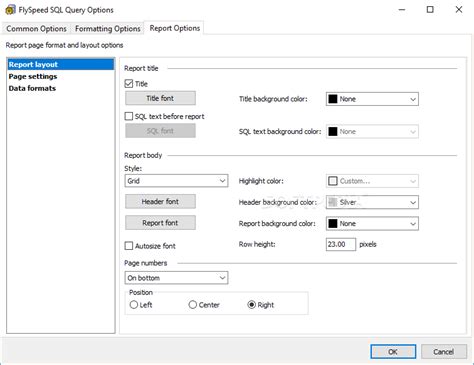Image resolution: width=474 pixels, height=365 pixels.
Task: Maximize the Options window
Action: tap(430, 10)
